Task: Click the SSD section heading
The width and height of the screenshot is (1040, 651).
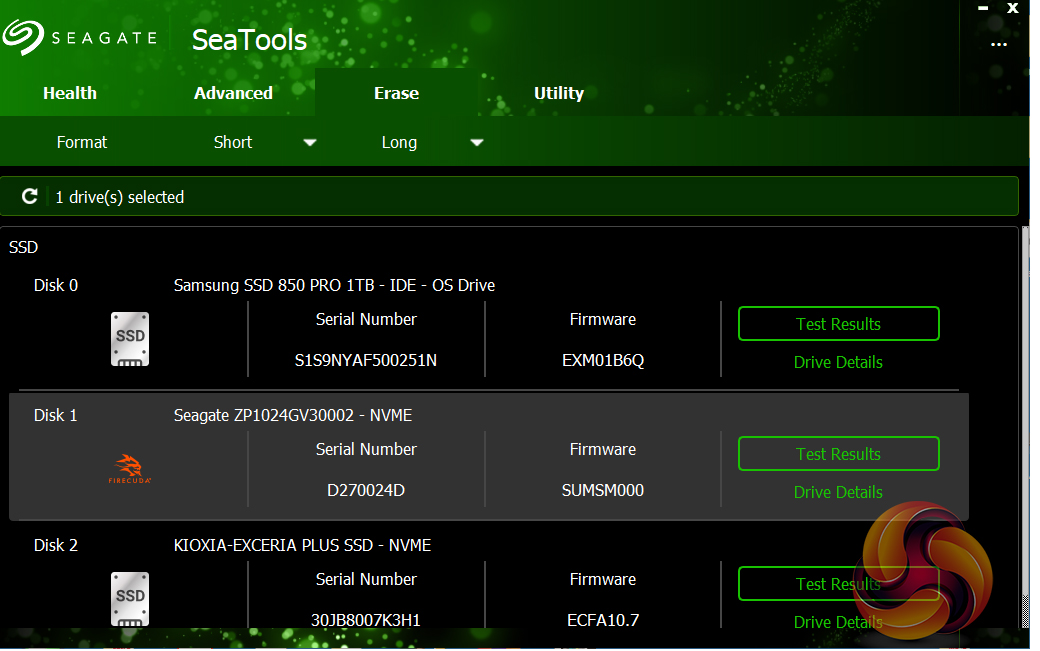Action: (x=23, y=247)
